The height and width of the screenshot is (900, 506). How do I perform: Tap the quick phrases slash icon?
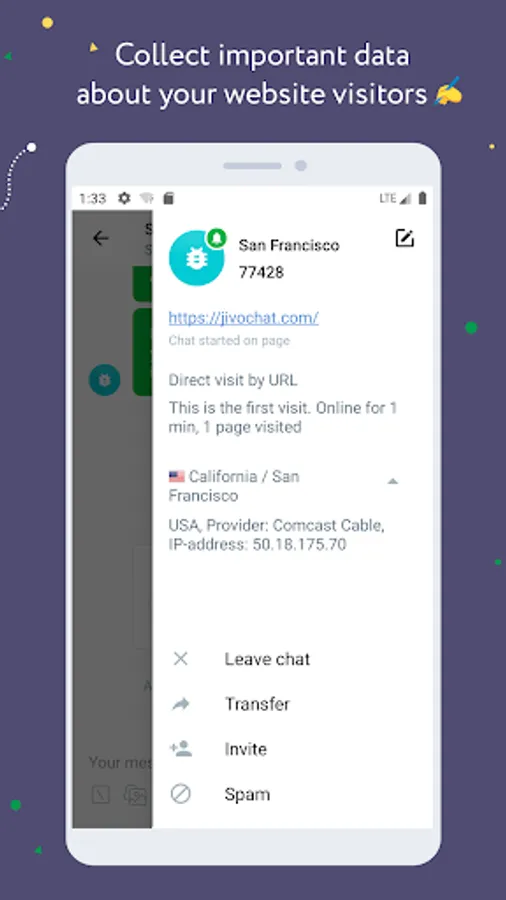[x=100, y=795]
